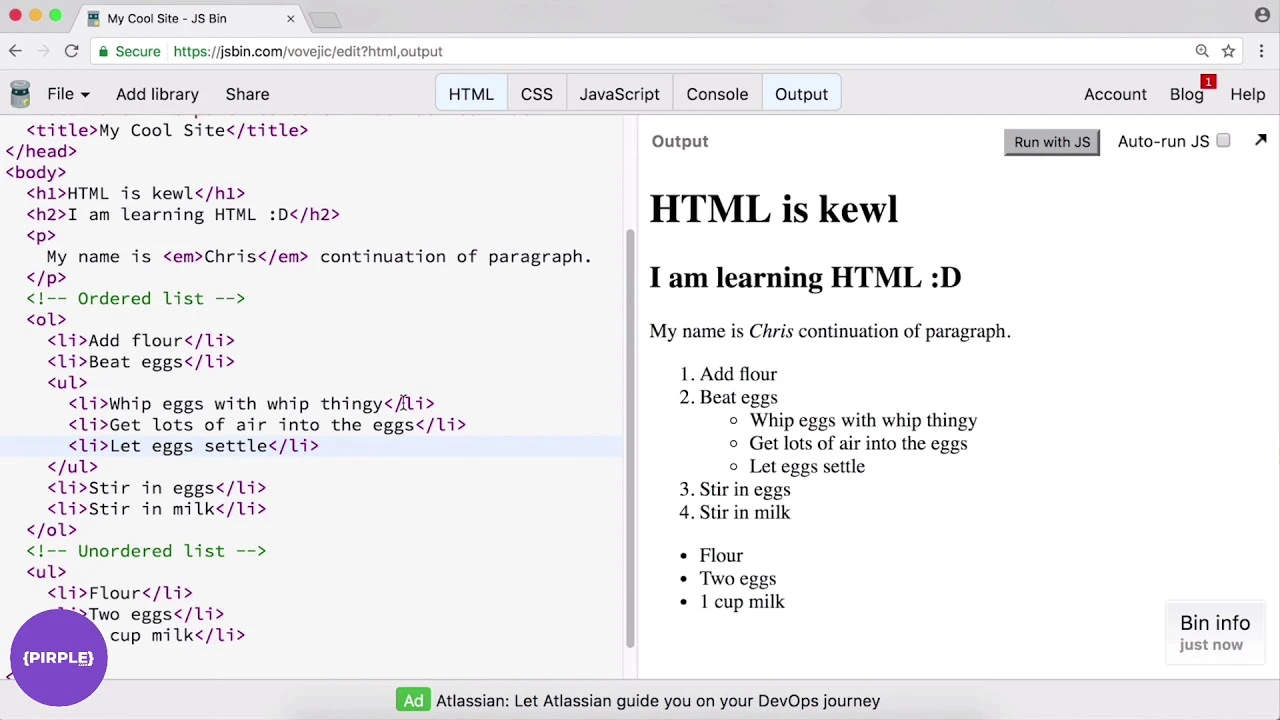Open the Atlassian DevOps ad link

pos(658,701)
